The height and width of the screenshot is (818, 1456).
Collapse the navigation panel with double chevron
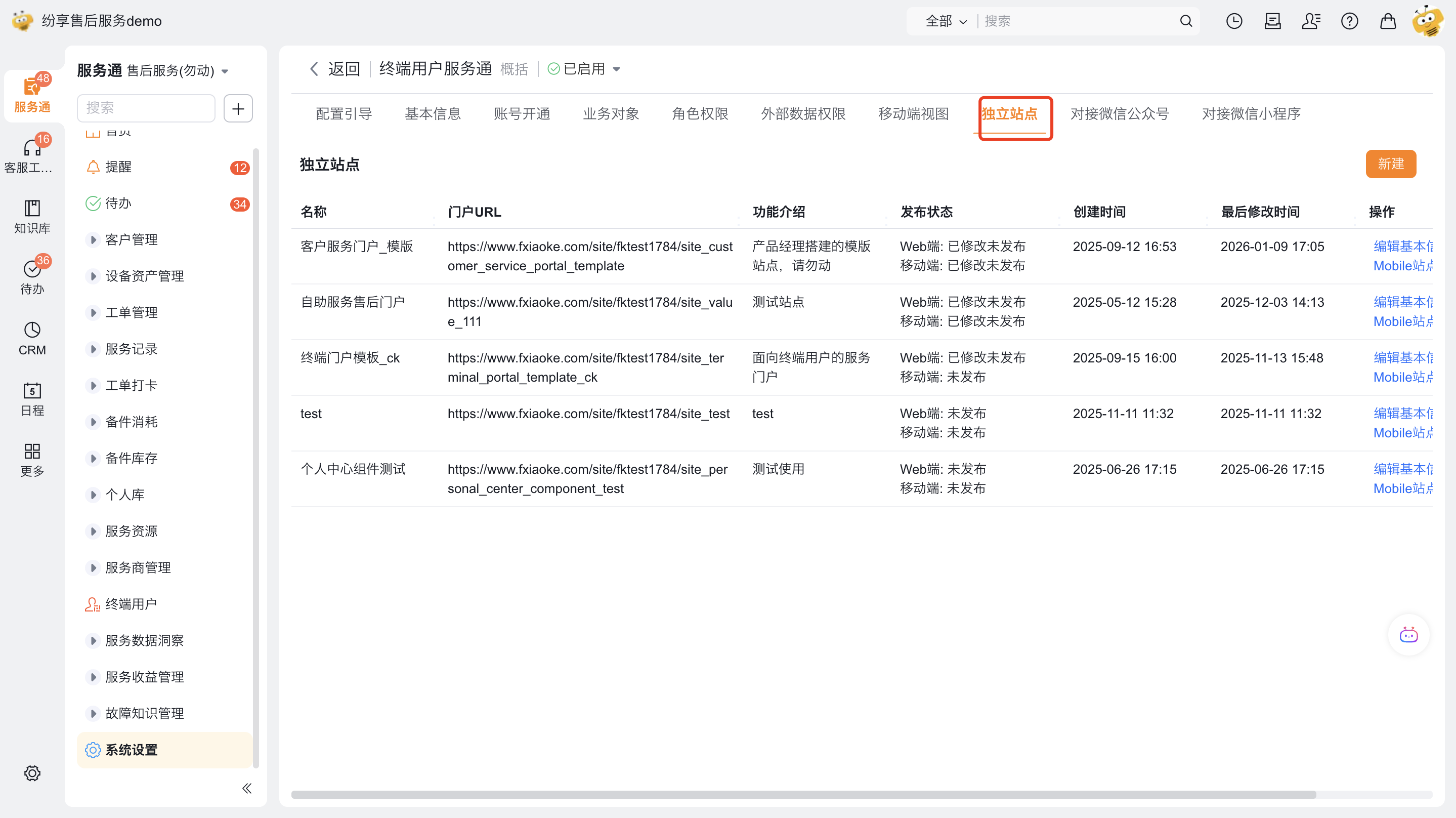pos(247,788)
